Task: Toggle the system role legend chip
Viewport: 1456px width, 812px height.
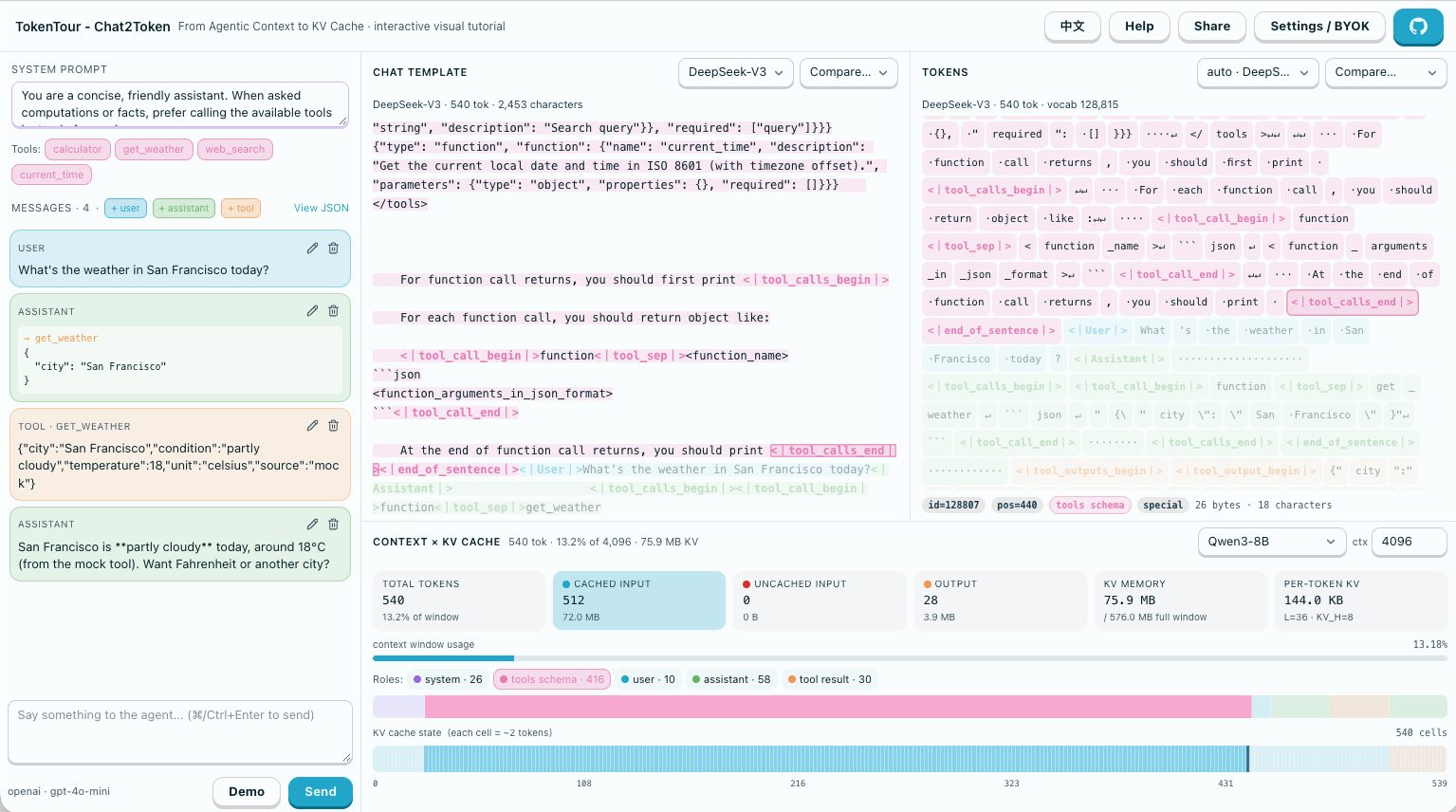Action: [x=448, y=679]
